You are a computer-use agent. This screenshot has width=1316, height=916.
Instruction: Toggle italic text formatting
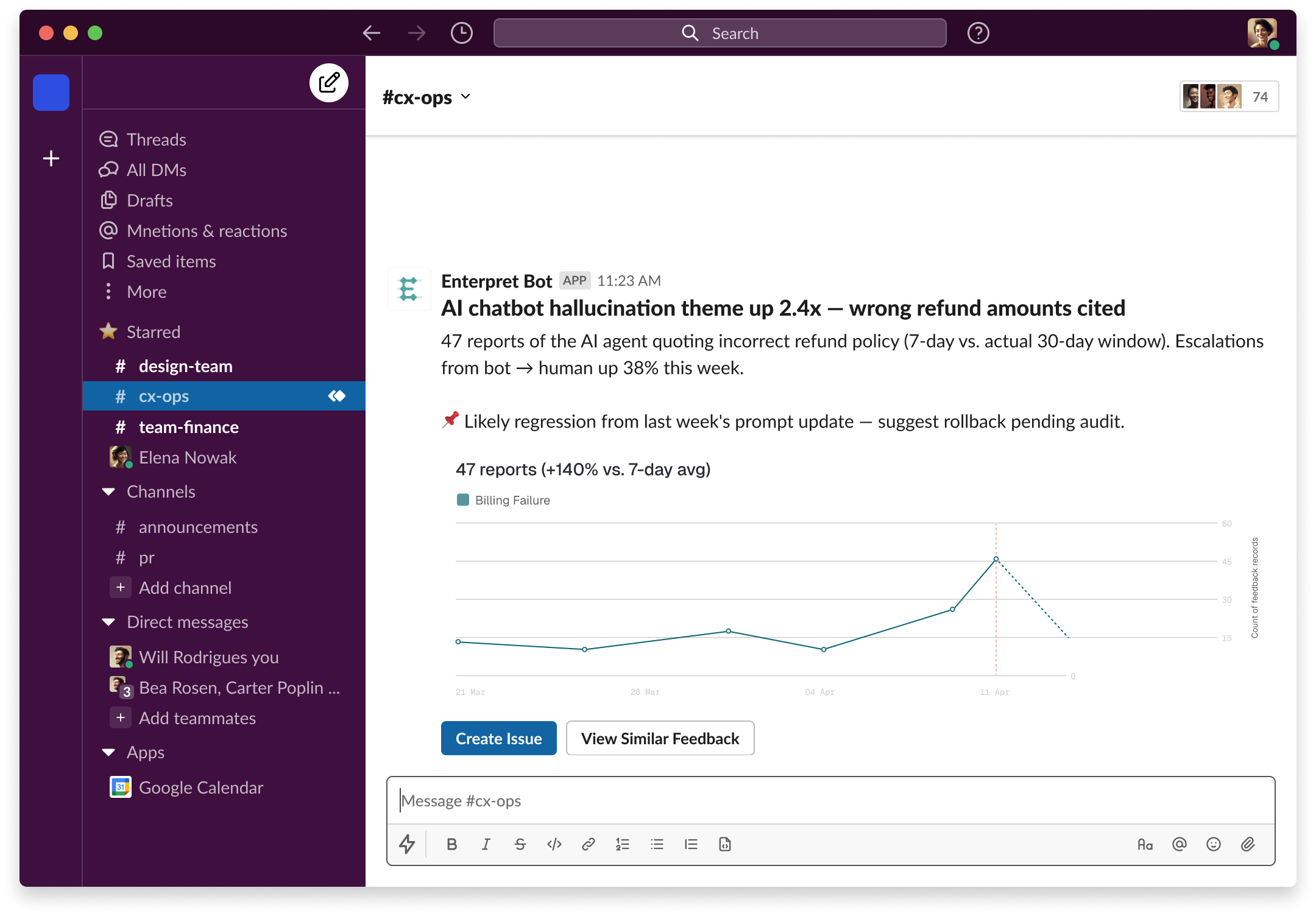pyautogui.click(x=486, y=844)
